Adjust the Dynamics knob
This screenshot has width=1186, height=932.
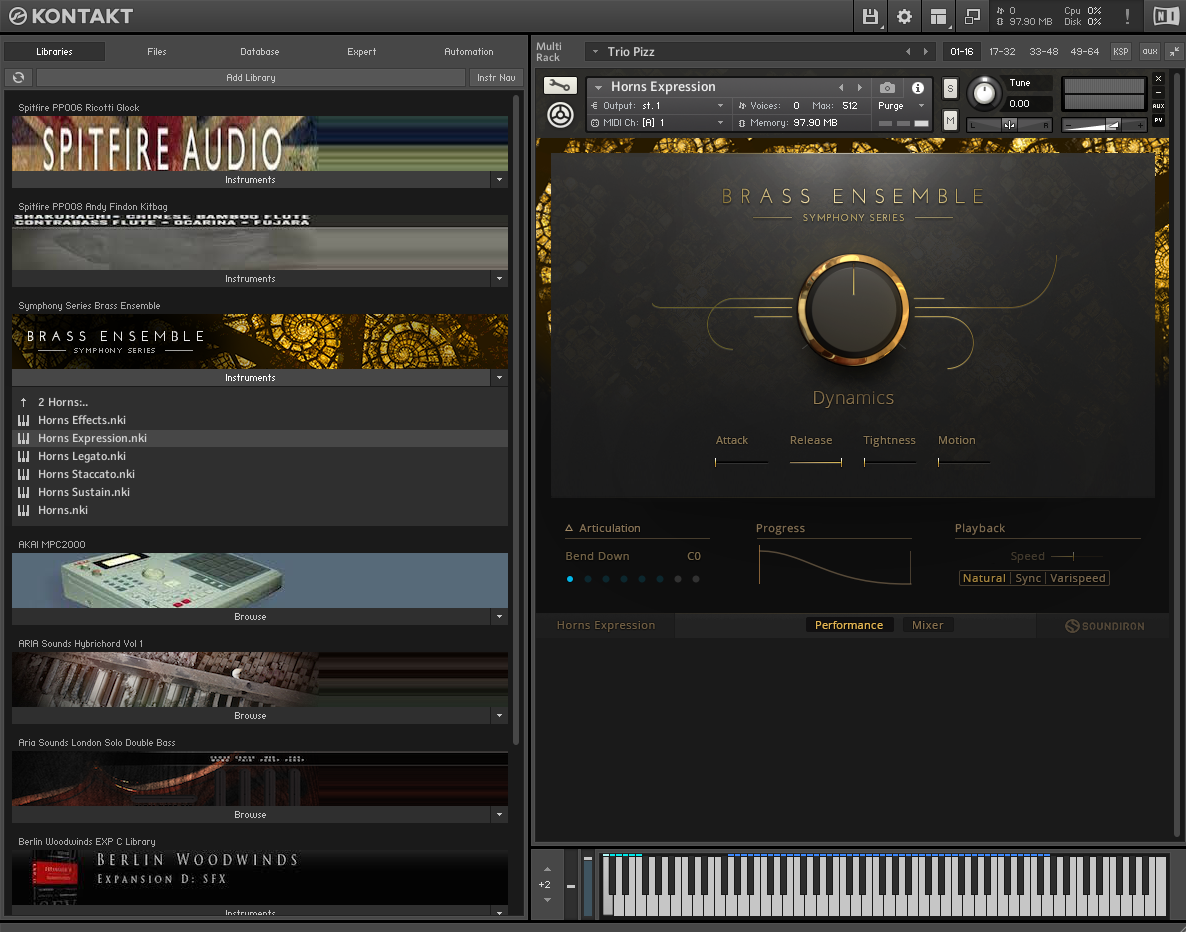(x=853, y=310)
